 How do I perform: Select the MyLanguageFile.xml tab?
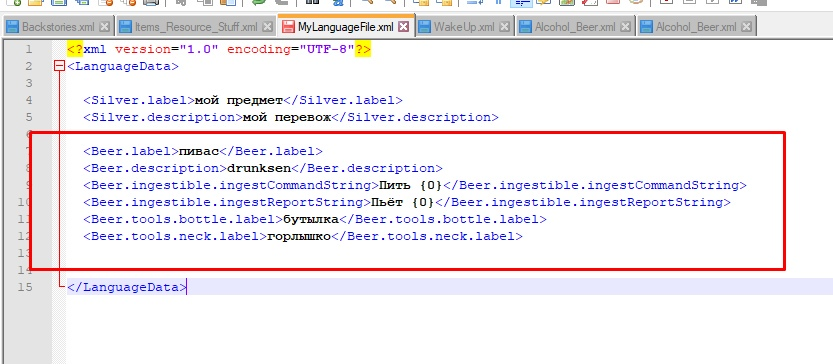(346, 26)
